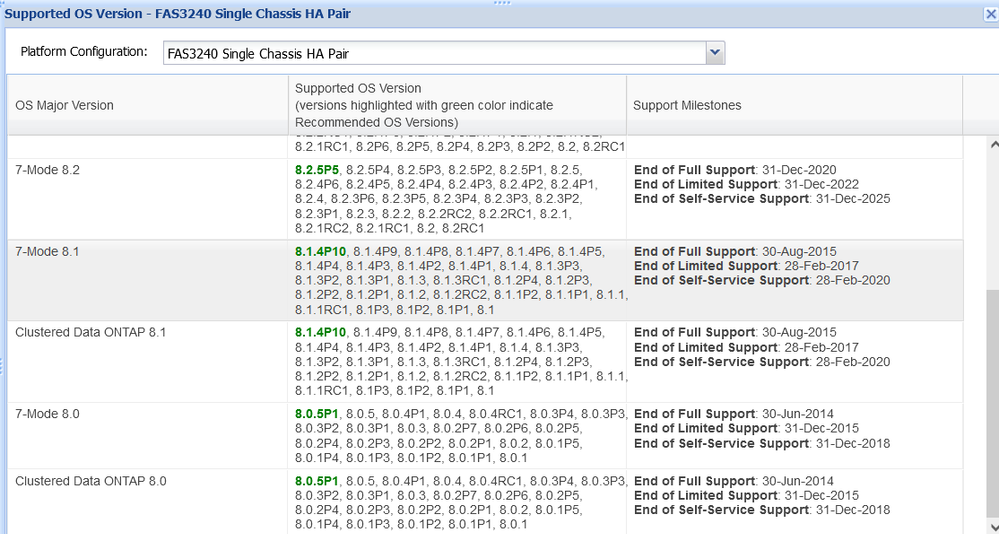
Task: Sort by OS Major Version column header
Action: (x=65, y=105)
